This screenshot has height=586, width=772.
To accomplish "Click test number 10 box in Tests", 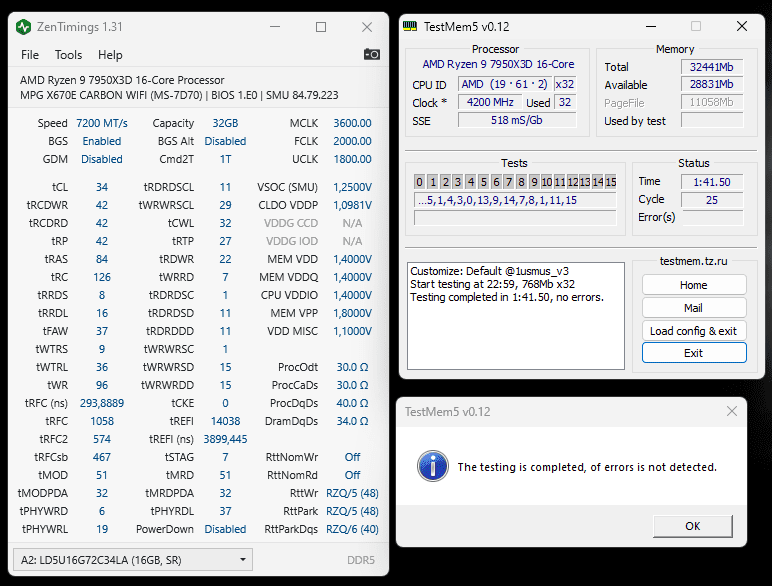I will click(547, 182).
